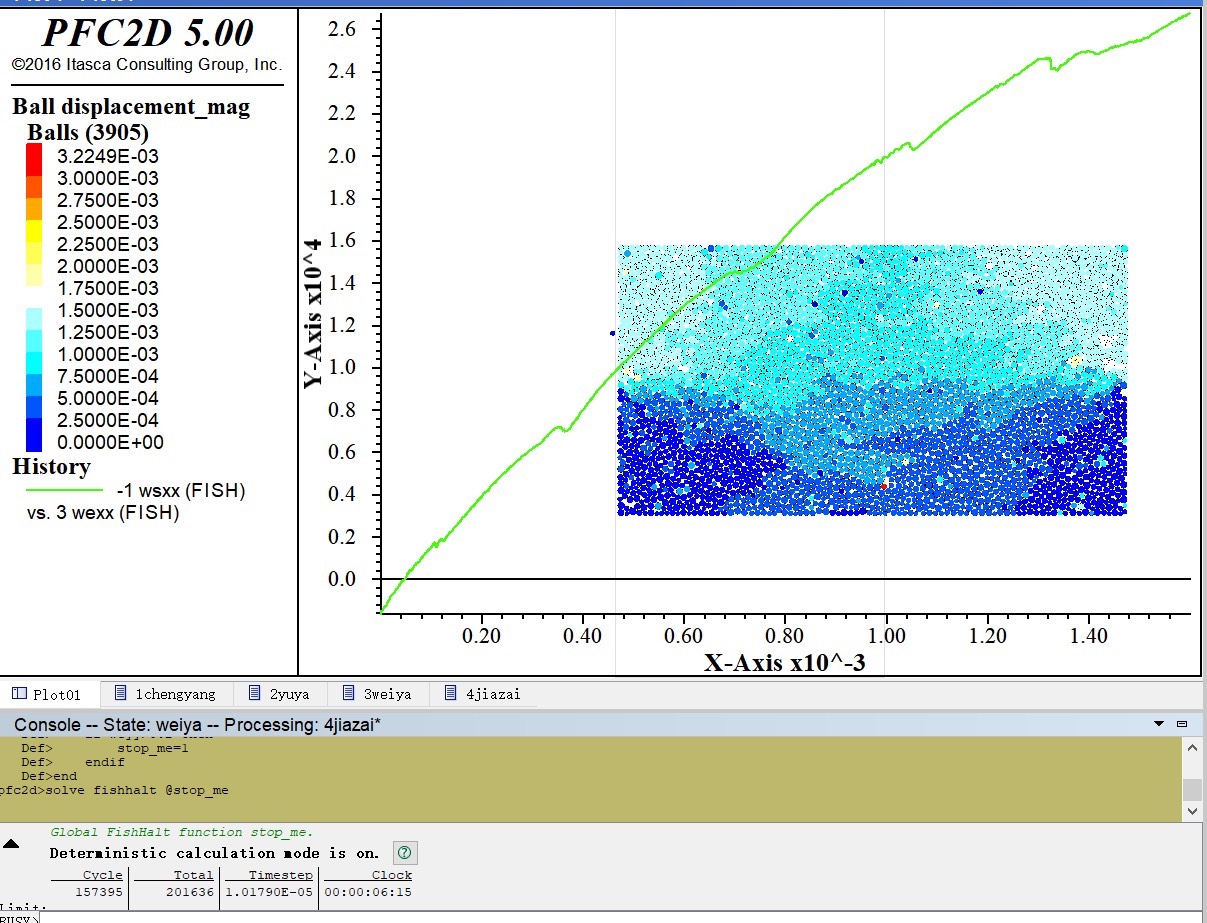Image resolution: width=1207 pixels, height=923 pixels.
Task: Click the Plot01 tab's plot icon
Action: coord(18,693)
